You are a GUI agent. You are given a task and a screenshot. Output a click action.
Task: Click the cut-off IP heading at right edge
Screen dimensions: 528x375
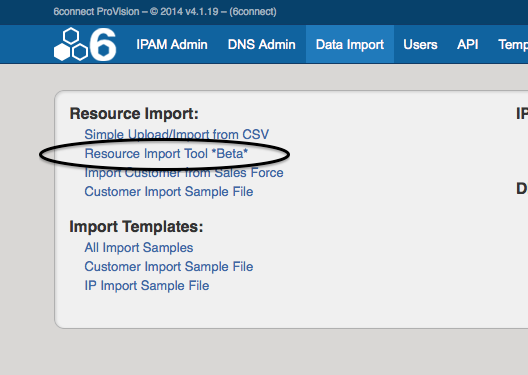pyautogui.click(x=522, y=114)
